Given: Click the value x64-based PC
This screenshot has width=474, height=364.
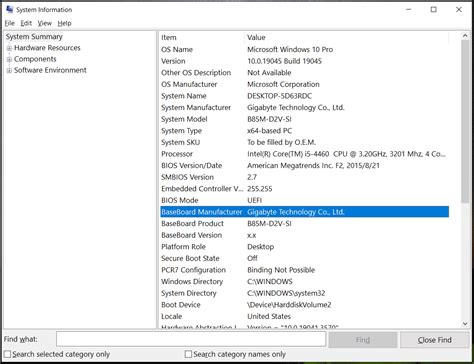Looking at the screenshot, I should coord(269,131).
